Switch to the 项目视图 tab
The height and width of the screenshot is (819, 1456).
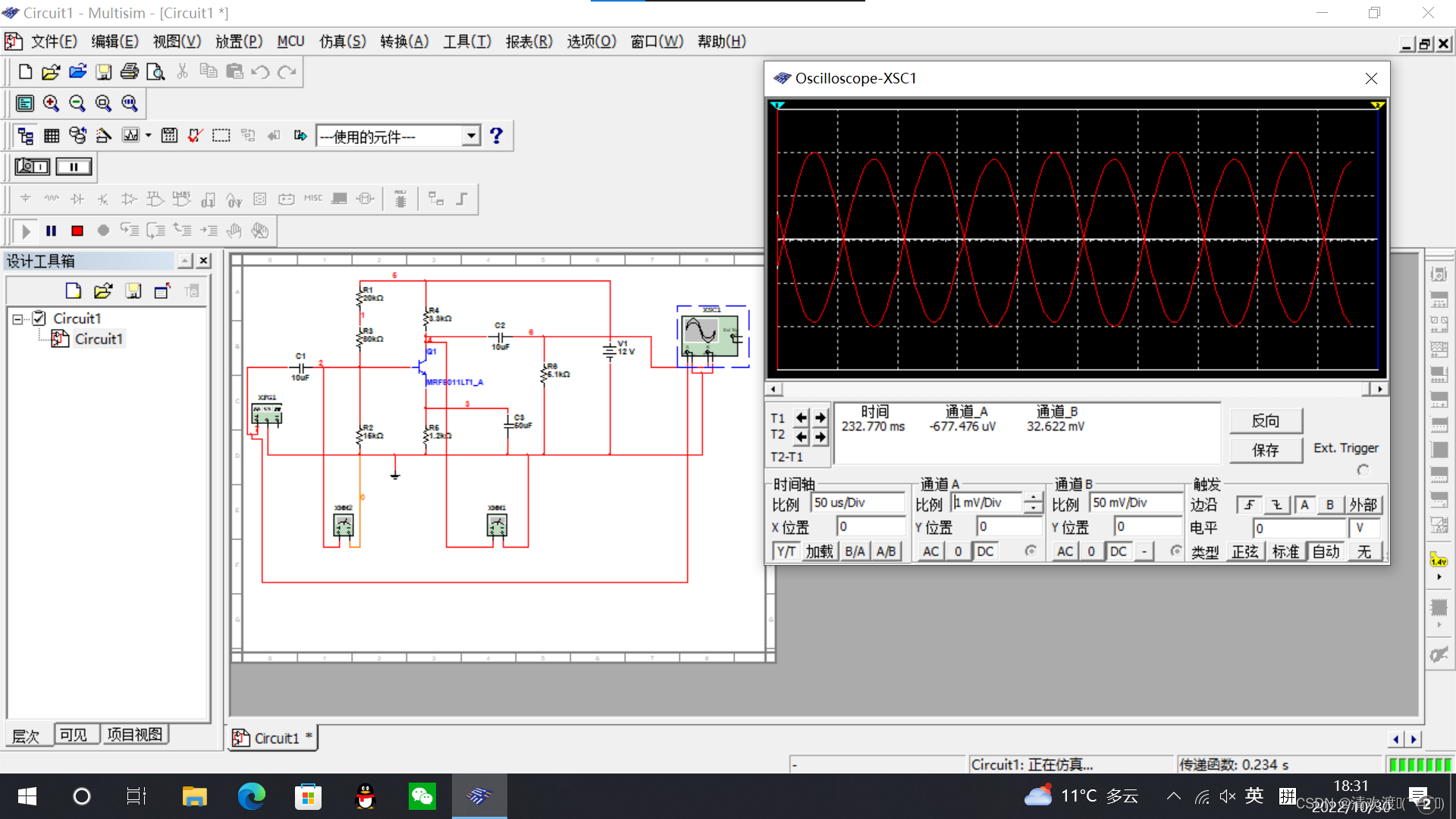(134, 735)
